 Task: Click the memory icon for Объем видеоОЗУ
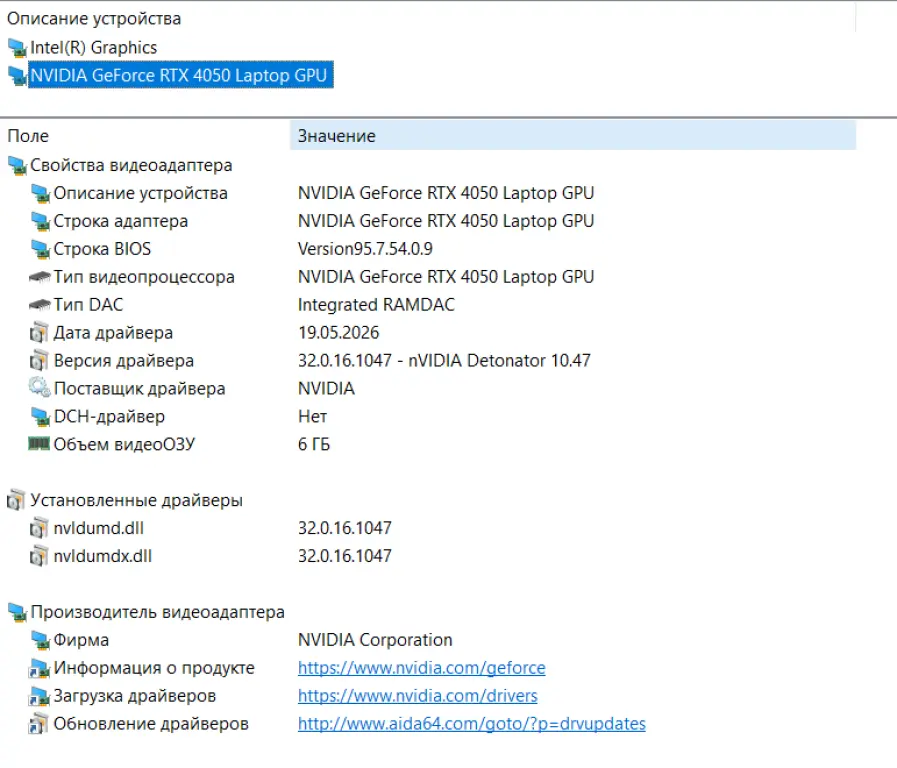pyautogui.click(x=39, y=444)
